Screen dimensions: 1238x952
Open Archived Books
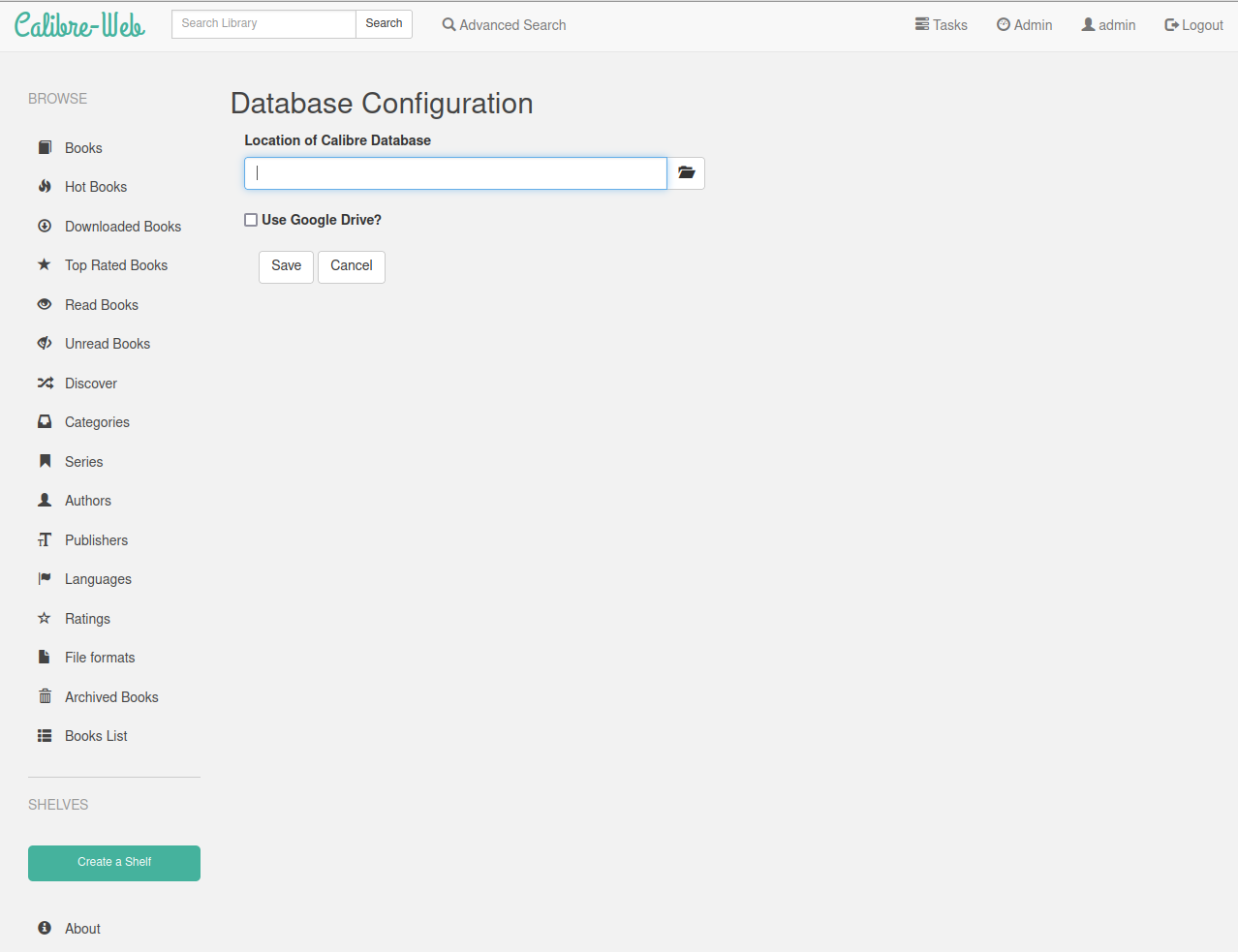click(x=111, y=697)
